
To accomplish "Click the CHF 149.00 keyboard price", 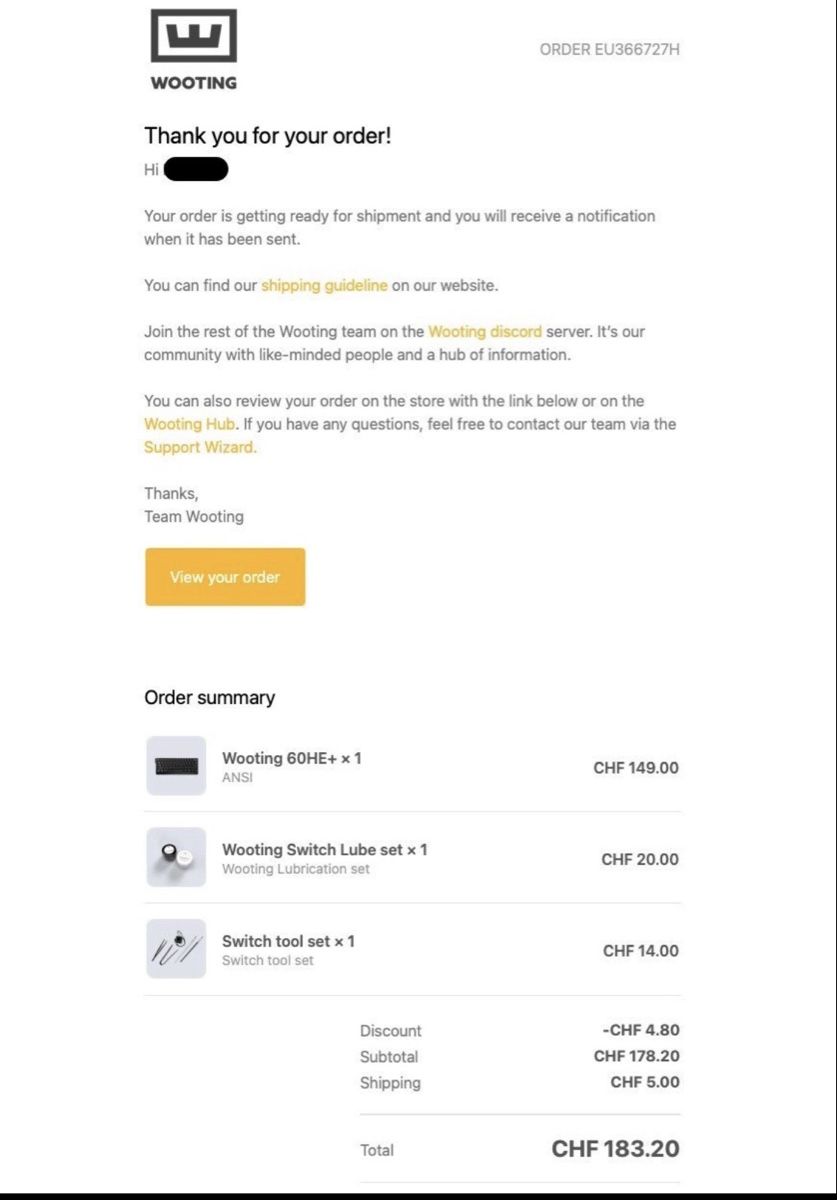I will [636, 768].
